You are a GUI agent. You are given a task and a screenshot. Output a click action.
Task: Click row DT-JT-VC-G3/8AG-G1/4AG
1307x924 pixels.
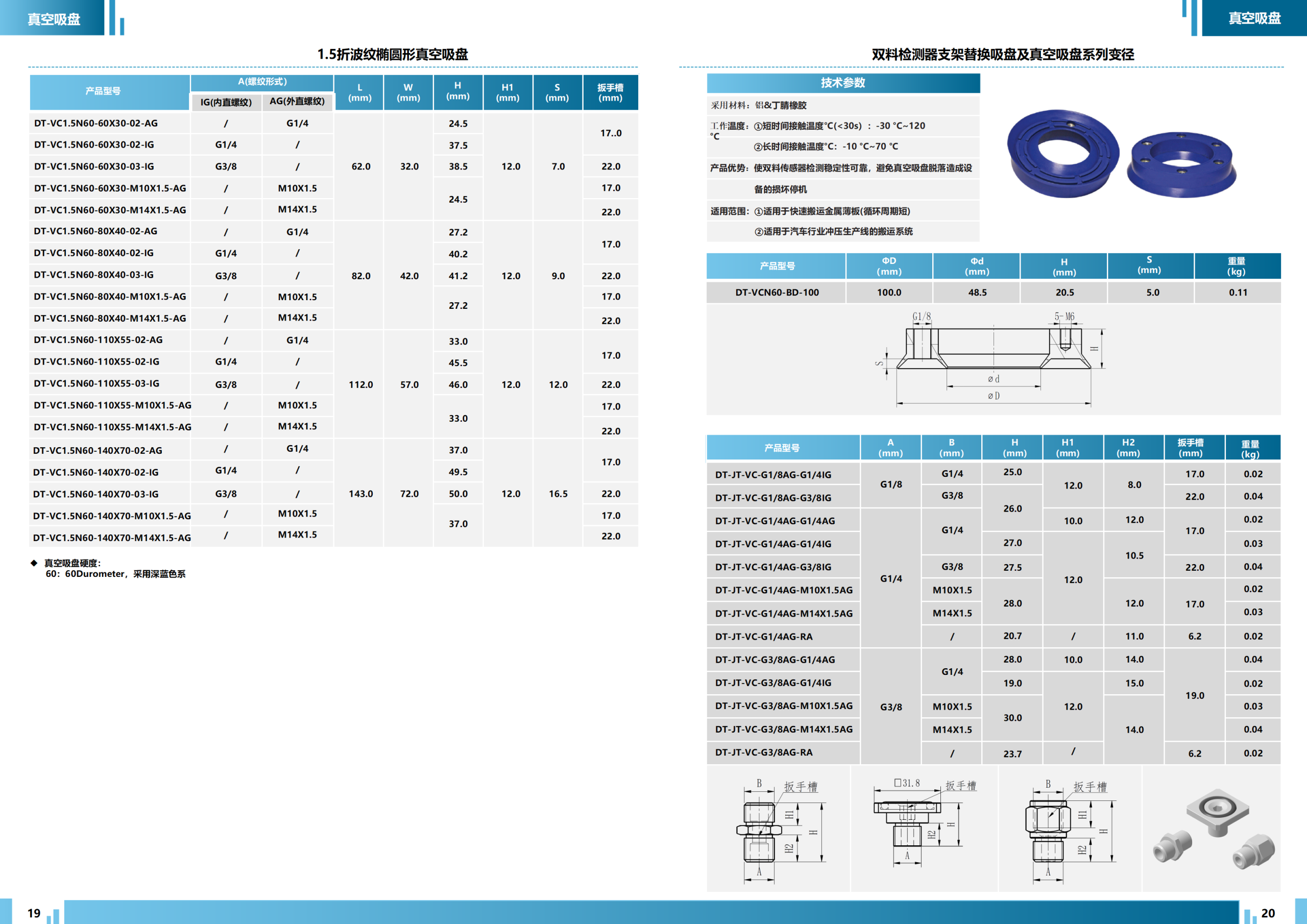[x=994, y=659]
